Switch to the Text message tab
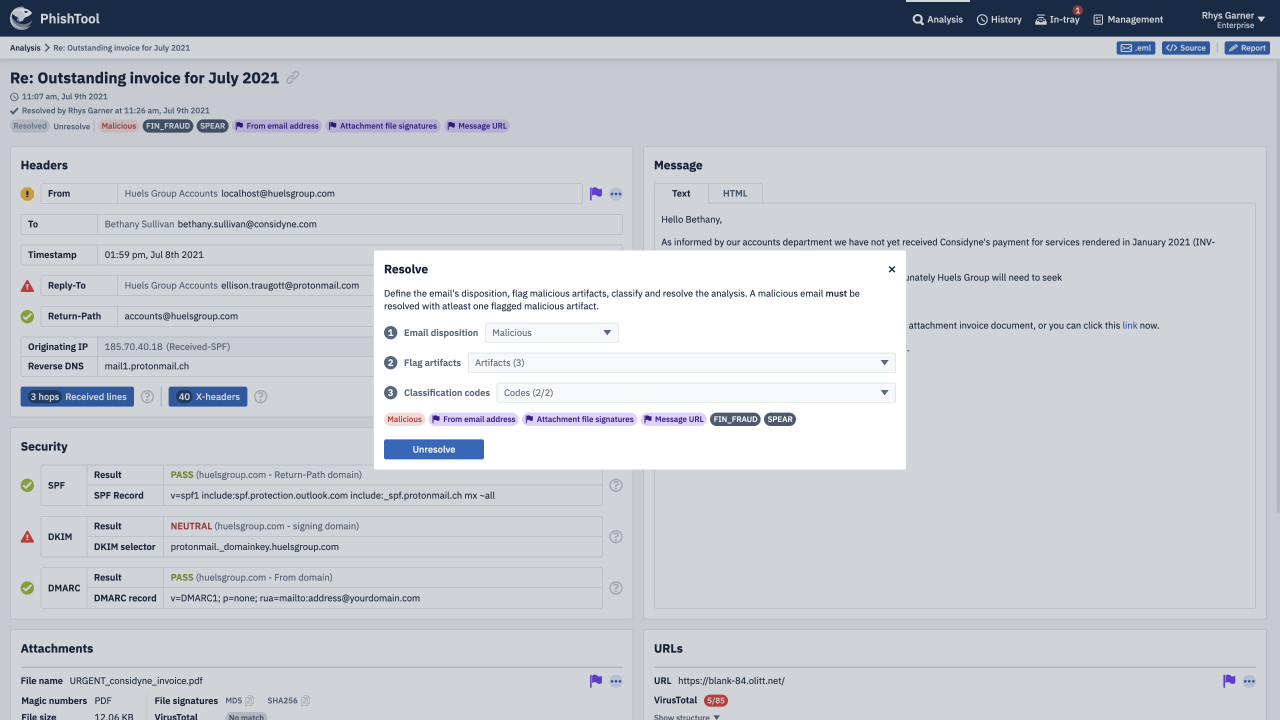 [681, 193]
